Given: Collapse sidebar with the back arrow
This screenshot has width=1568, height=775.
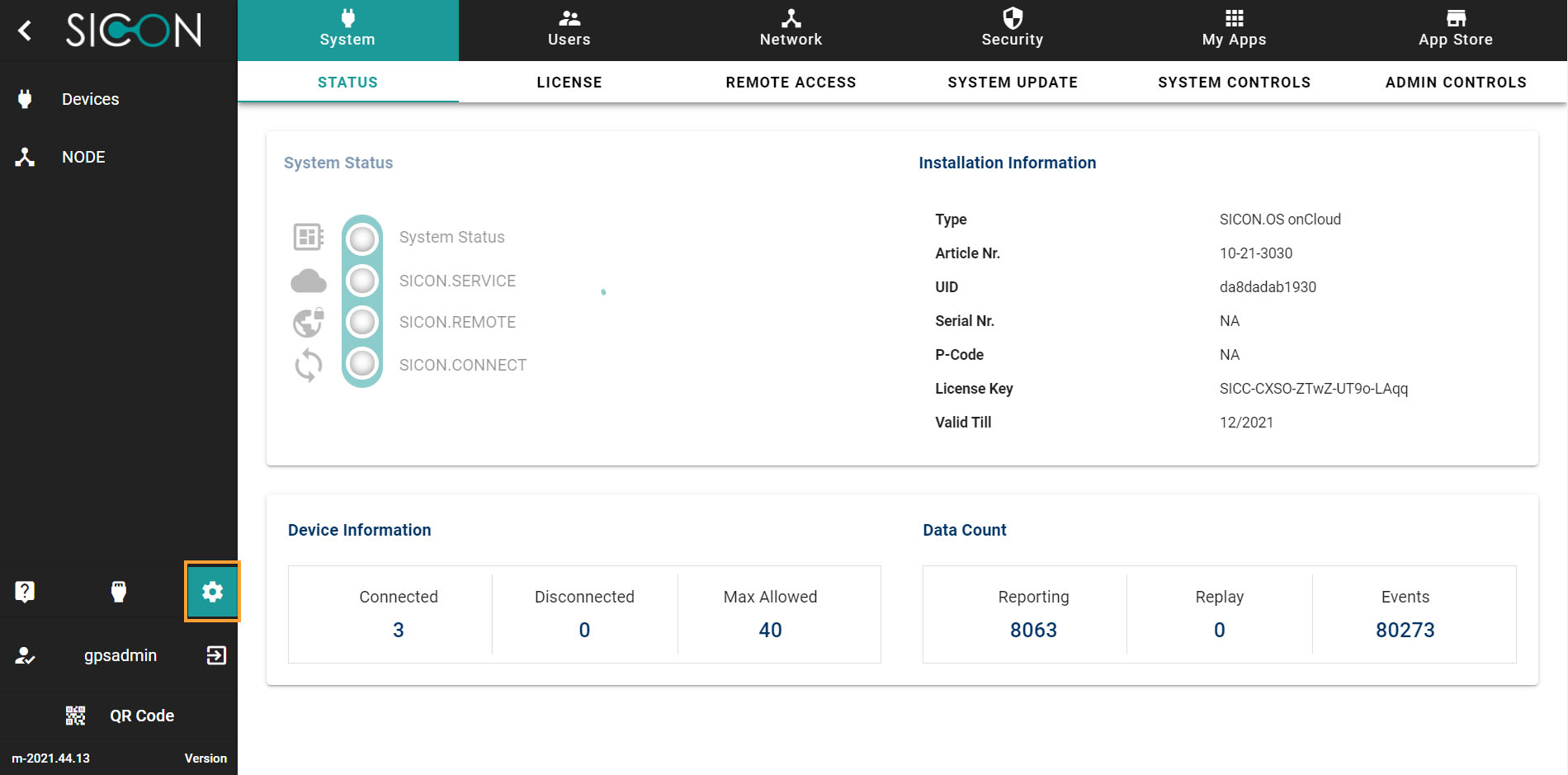Looking at the screenshot, I should [x=25, y=31].
